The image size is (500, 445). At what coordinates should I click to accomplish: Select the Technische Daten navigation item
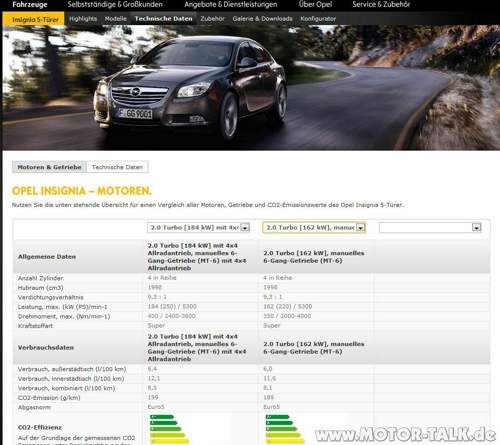[163, 19]
